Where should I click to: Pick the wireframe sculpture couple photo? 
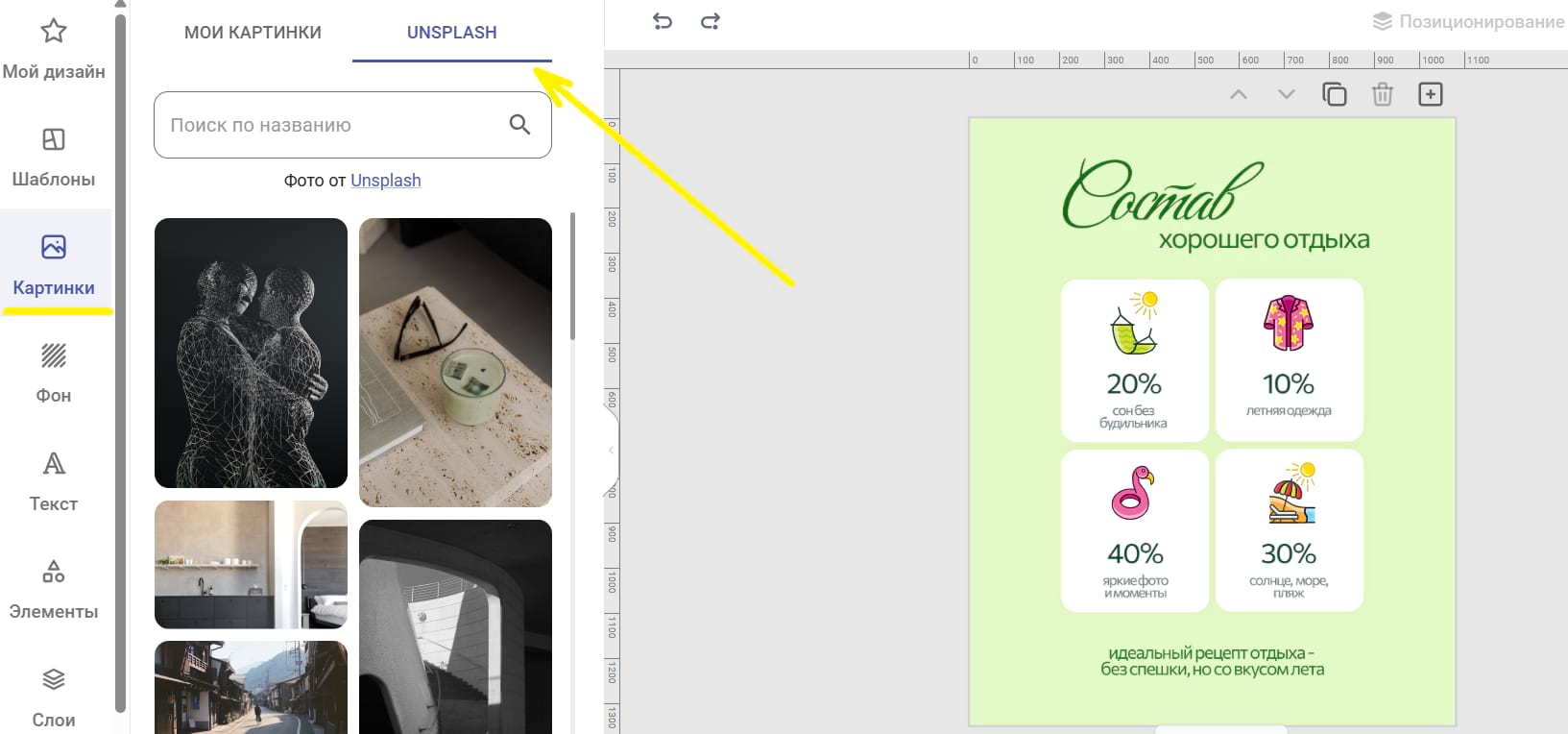point(251,353)
